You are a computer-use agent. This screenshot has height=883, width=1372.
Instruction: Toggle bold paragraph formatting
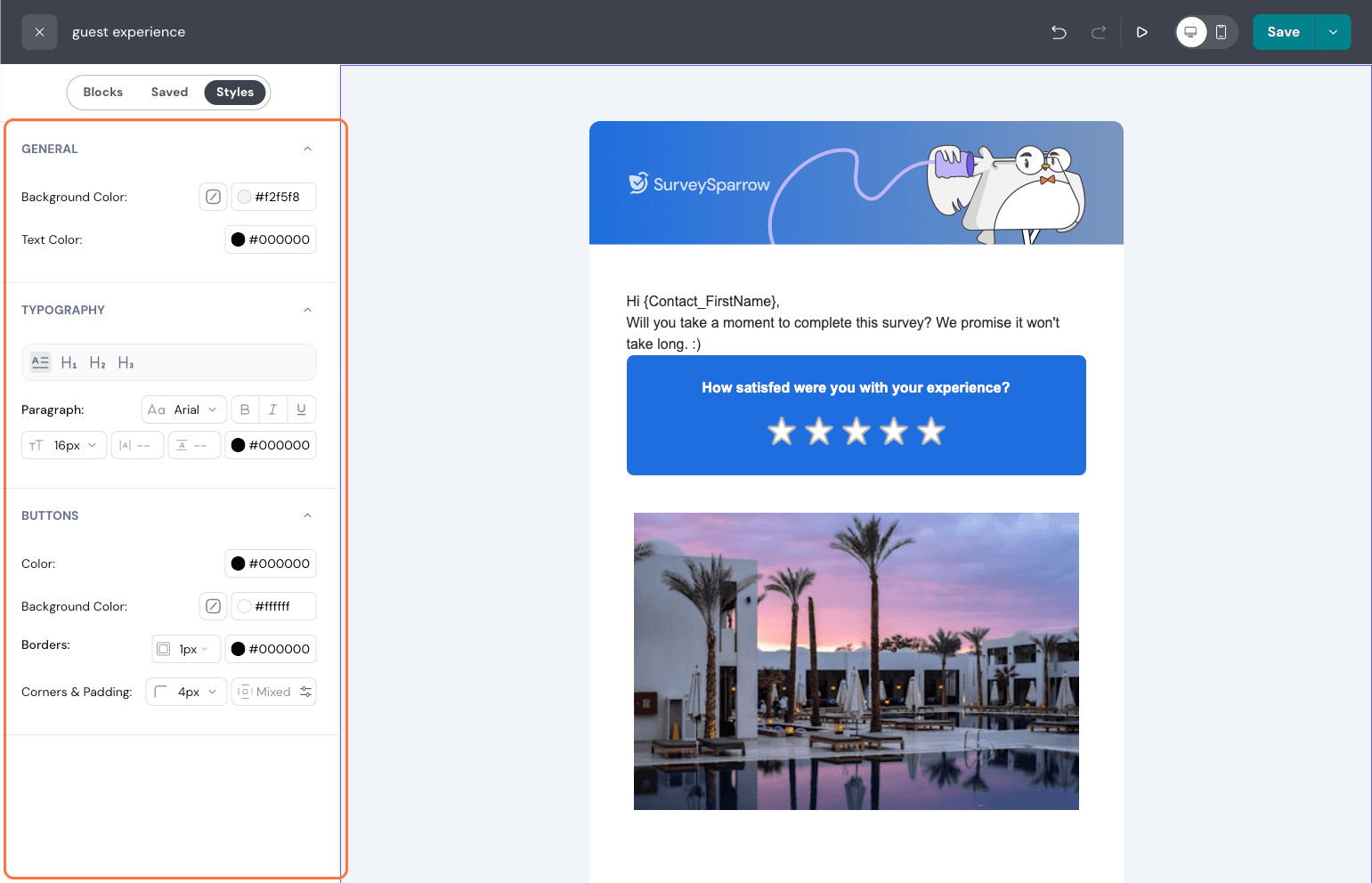click(245, 409)
